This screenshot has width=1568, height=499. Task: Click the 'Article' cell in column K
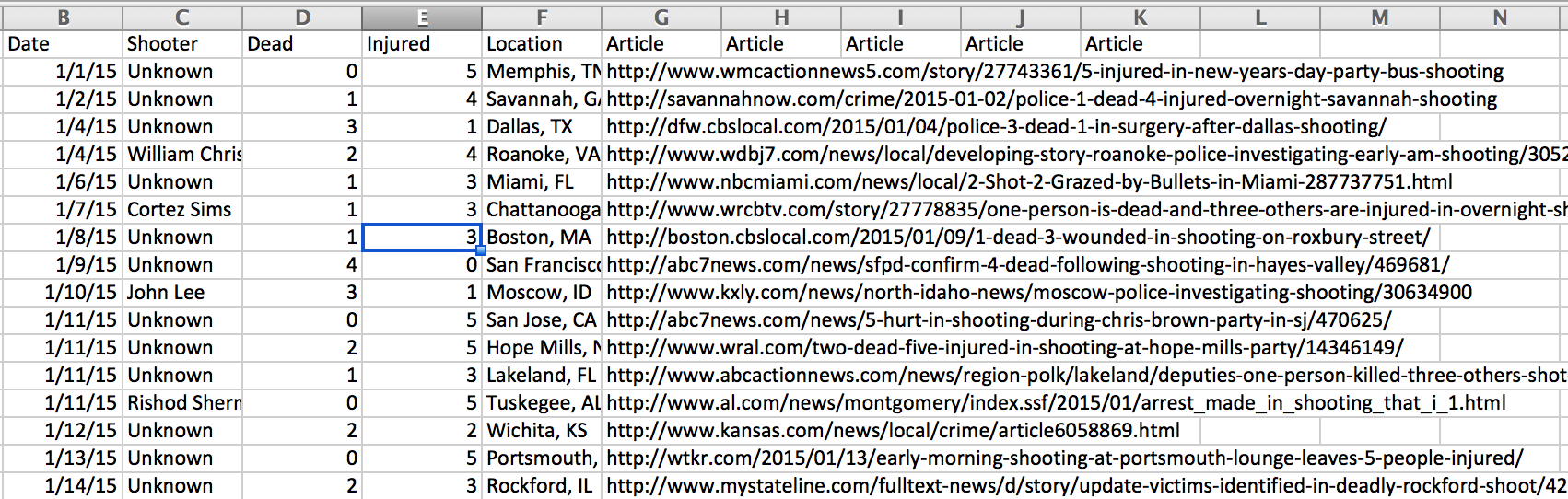point(1141,44)
